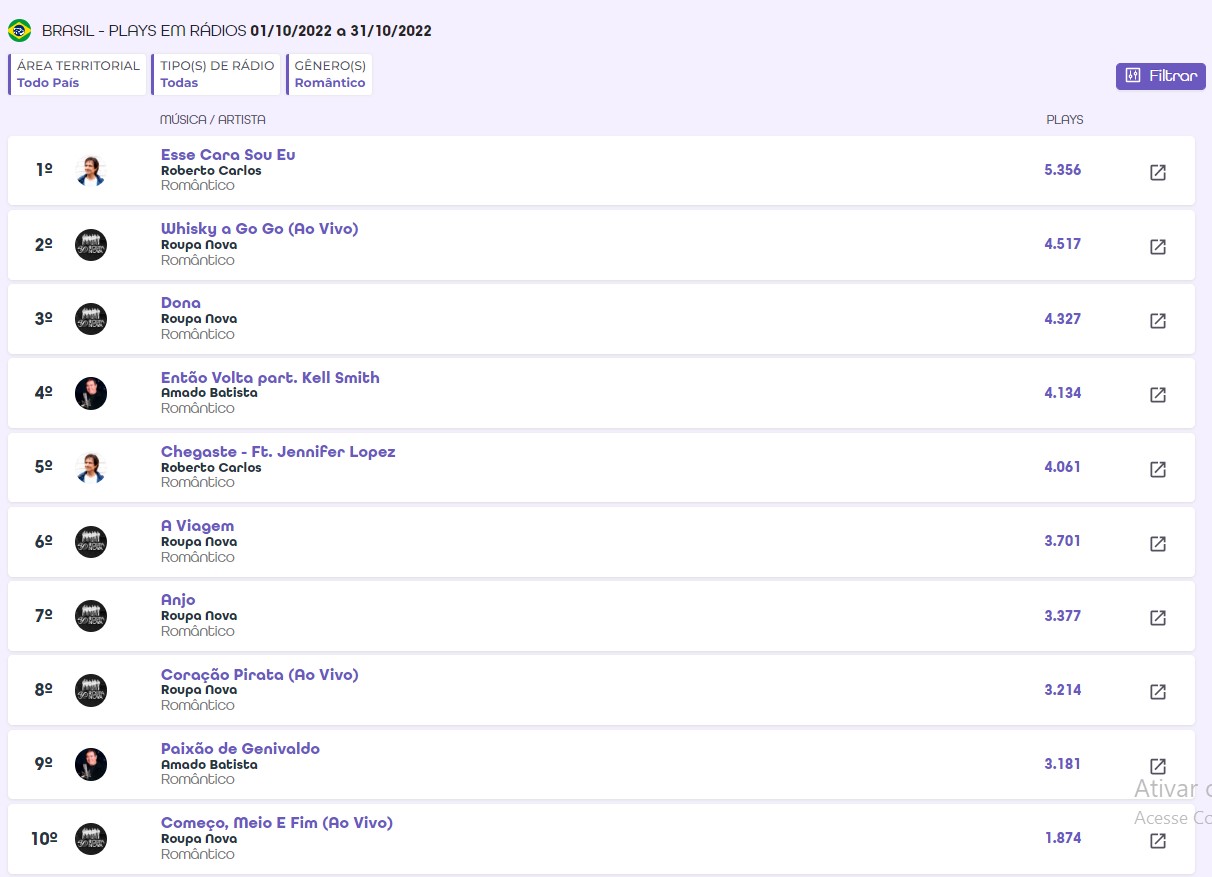1212x877 pixels.
Task: Click plays value 5.356
Action: [x=1063, y=170]
